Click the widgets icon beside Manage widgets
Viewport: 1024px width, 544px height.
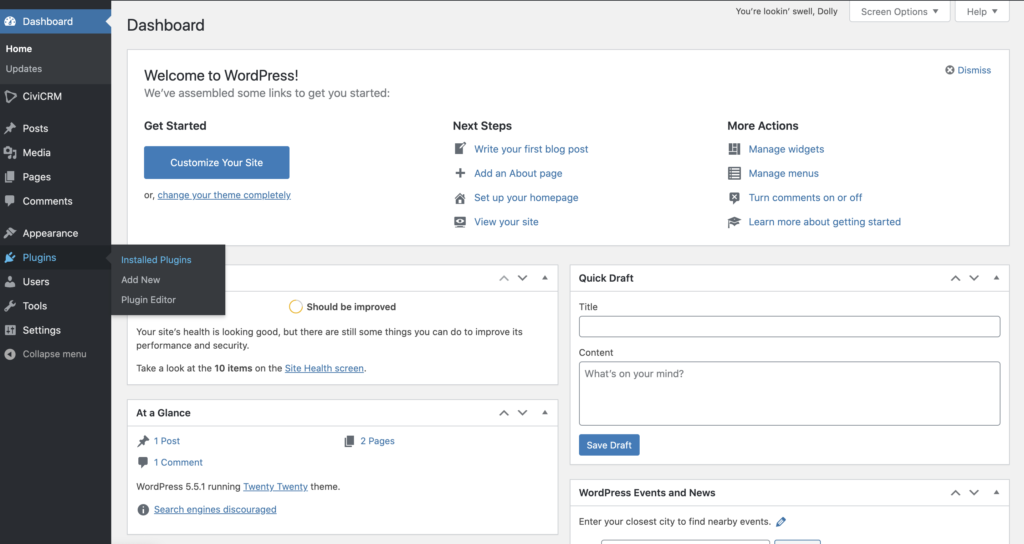click(734, 149)
